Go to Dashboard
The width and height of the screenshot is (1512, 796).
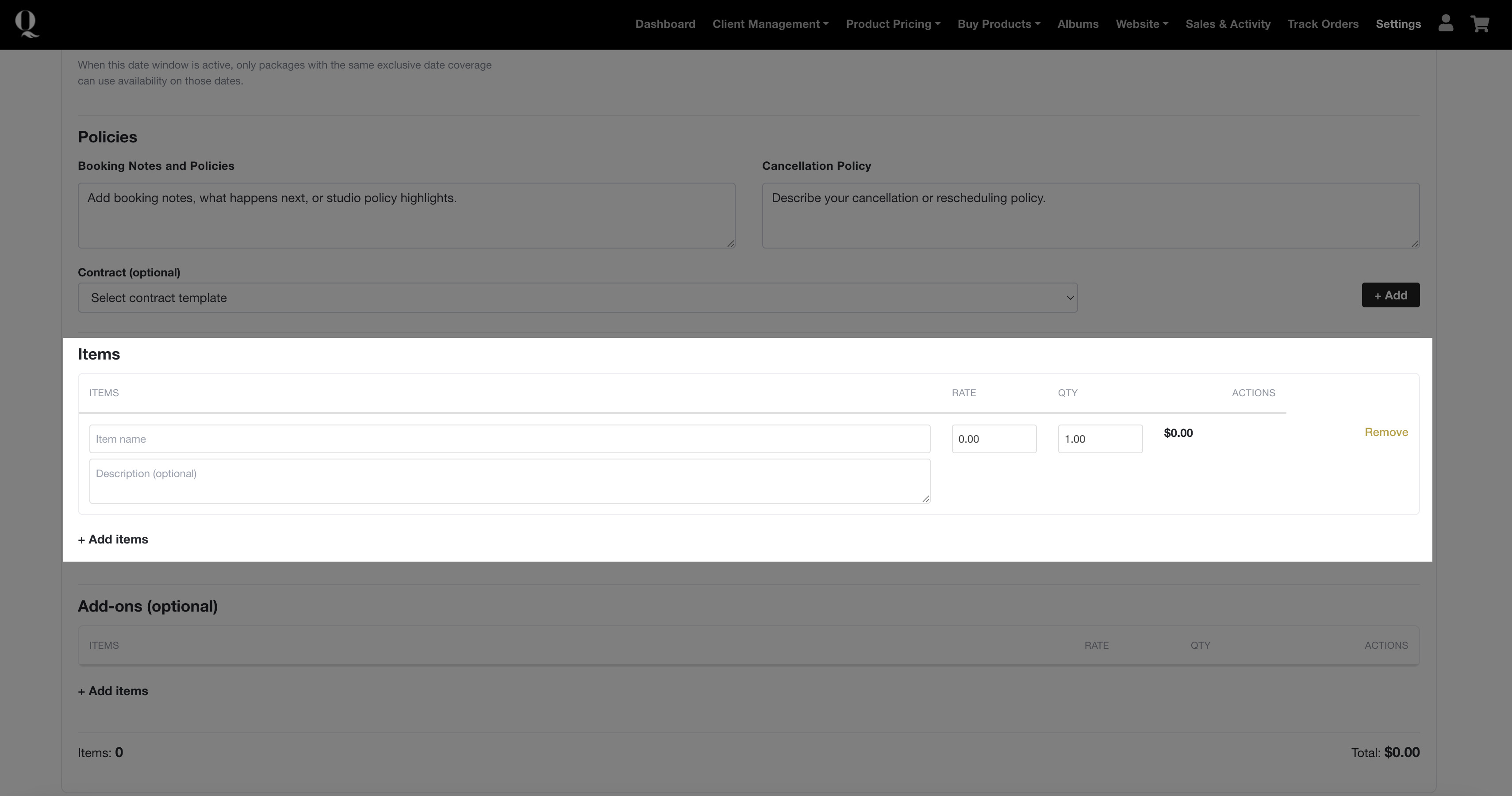tap(665, 24)
